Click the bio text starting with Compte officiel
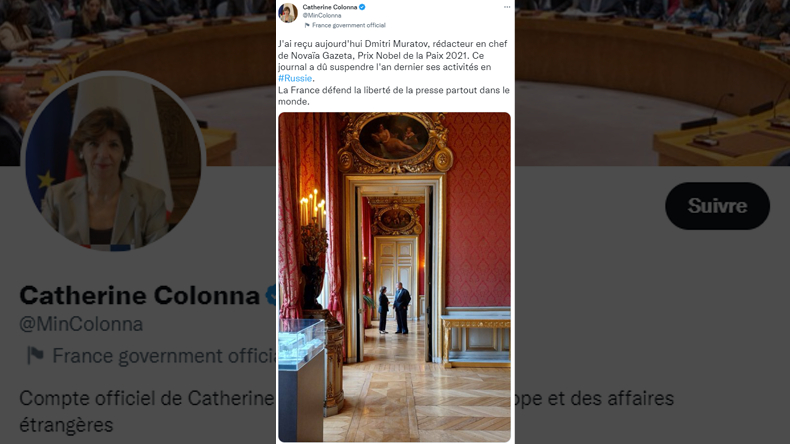 146,411
